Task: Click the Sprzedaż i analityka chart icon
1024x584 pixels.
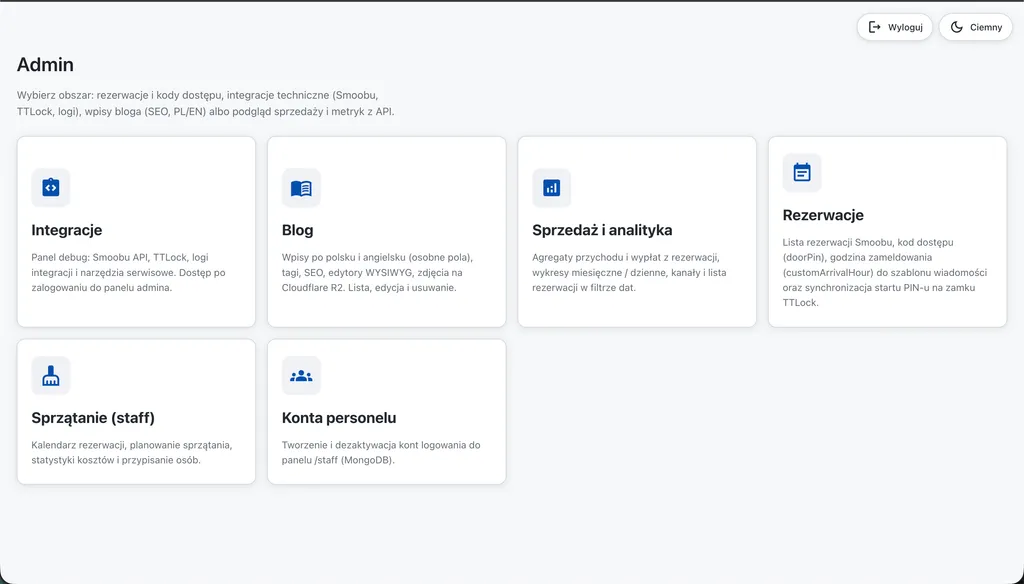Action: coord(552,188)
